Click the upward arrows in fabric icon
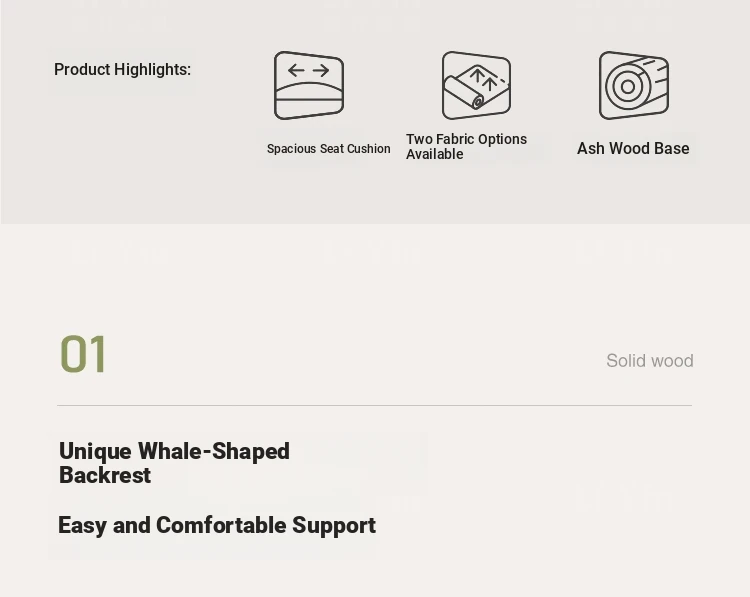 (483, 80)
